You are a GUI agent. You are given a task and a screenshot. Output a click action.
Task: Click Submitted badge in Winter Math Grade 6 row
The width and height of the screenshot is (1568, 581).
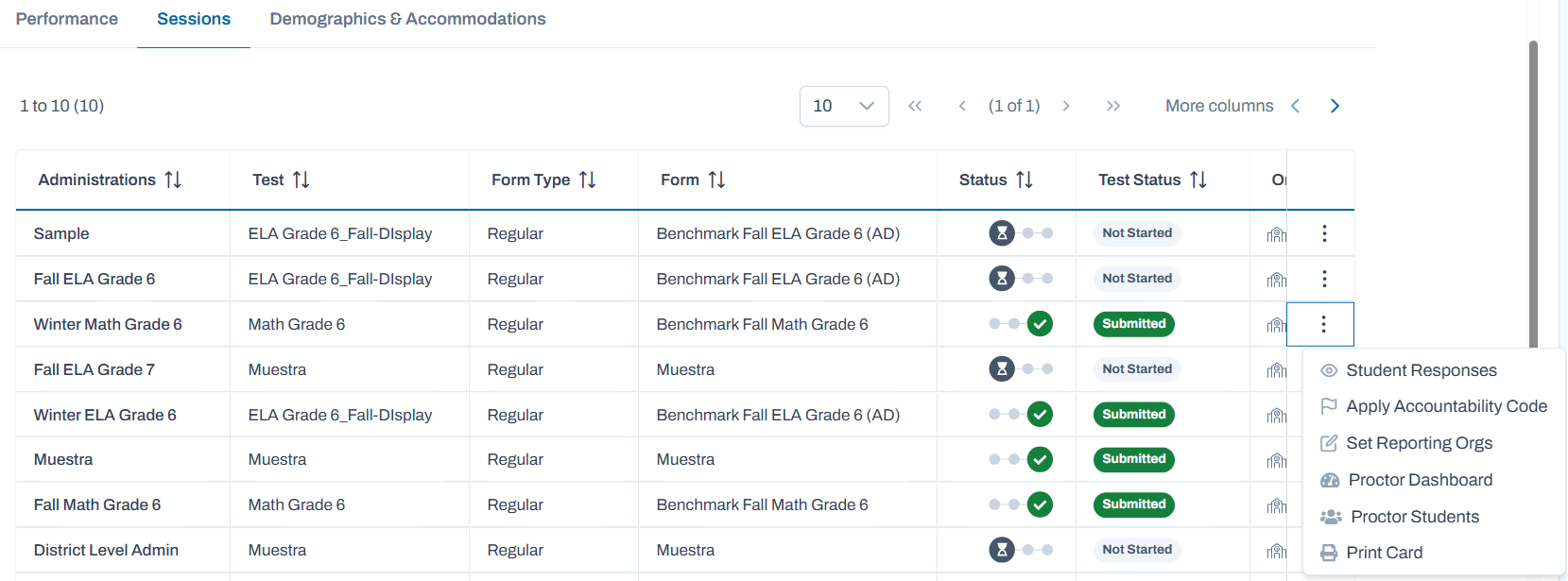pos(1134,324)
